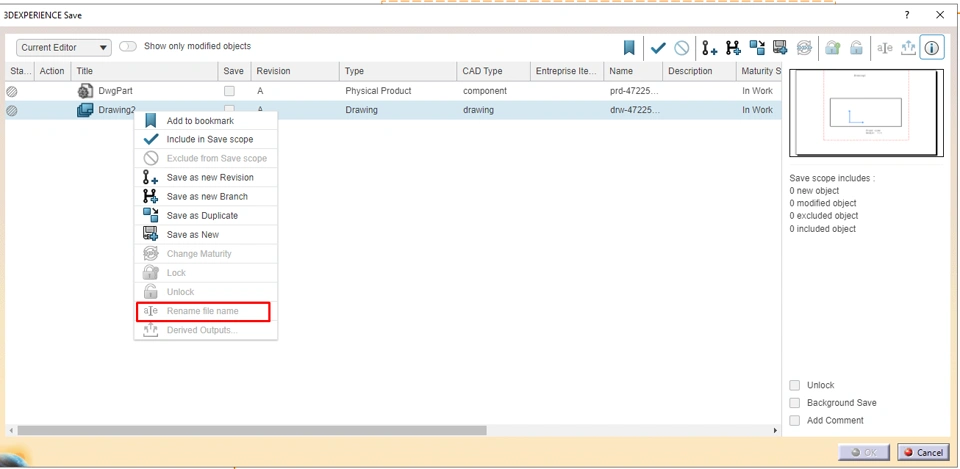Sort by the Title column header

[x=144, y=71]
